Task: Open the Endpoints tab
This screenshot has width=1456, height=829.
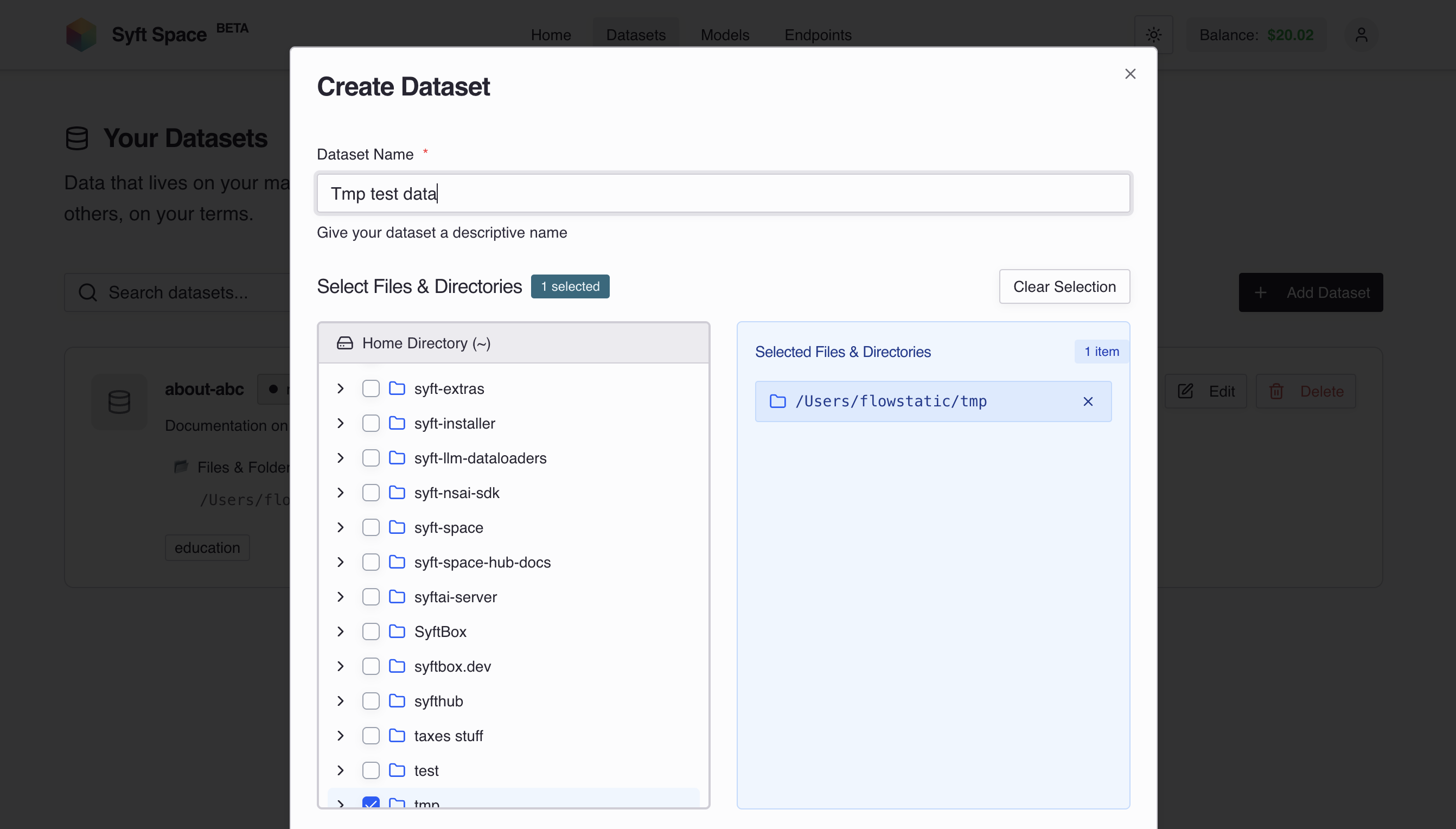Action: point(818,35)
